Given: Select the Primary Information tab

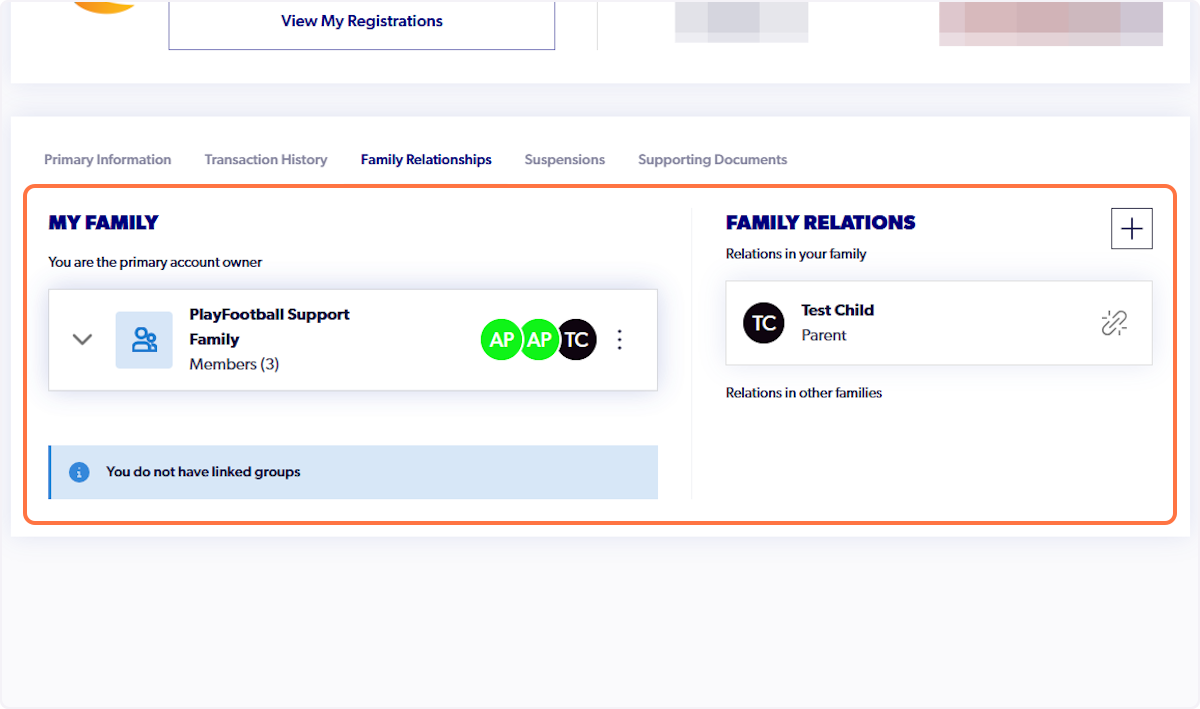Looking at the screenshot, I should [x=107, y=159].
